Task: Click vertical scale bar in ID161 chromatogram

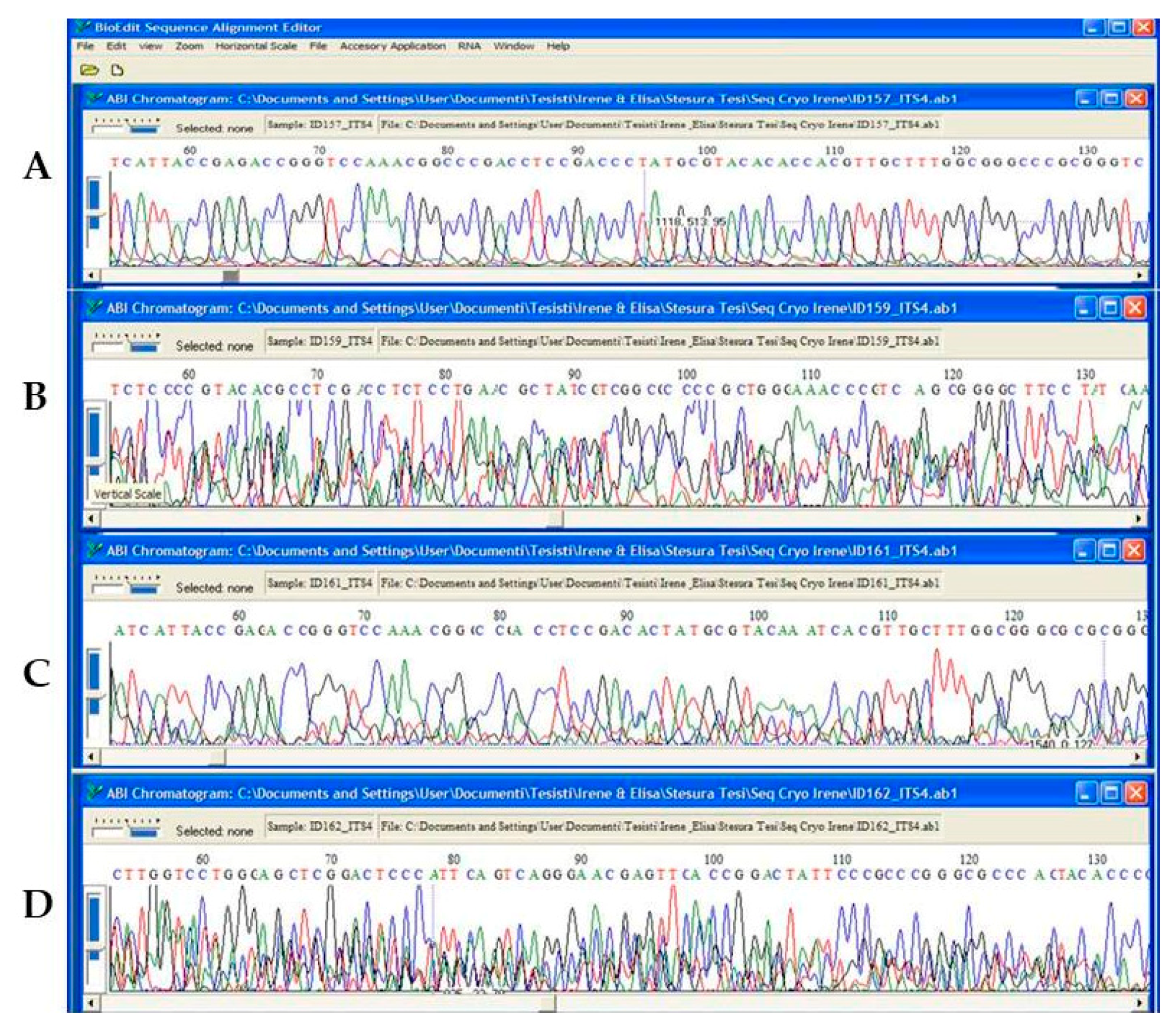Action: (94, 670)
